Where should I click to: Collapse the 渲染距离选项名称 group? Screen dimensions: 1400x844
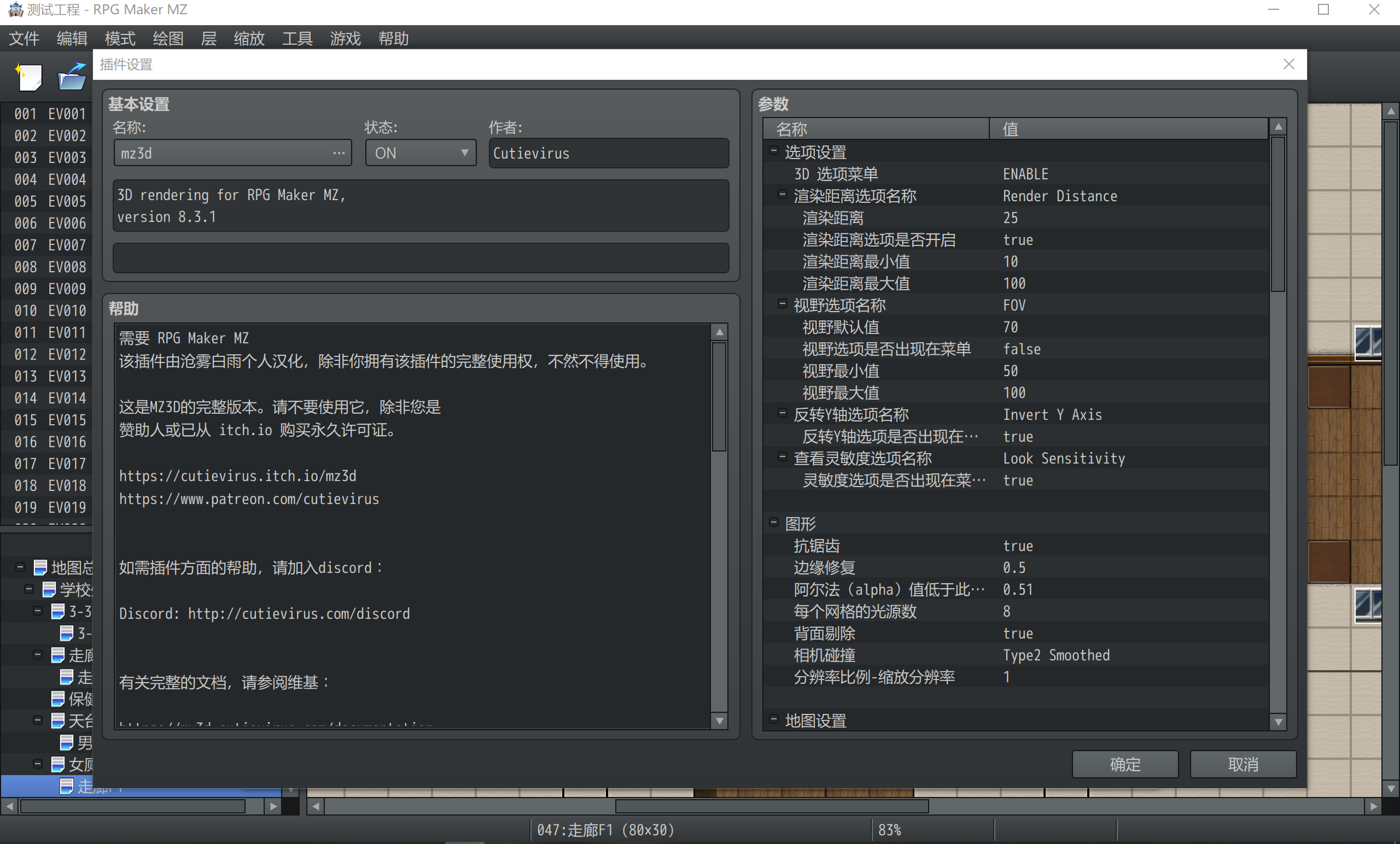[x=782, y=195]
